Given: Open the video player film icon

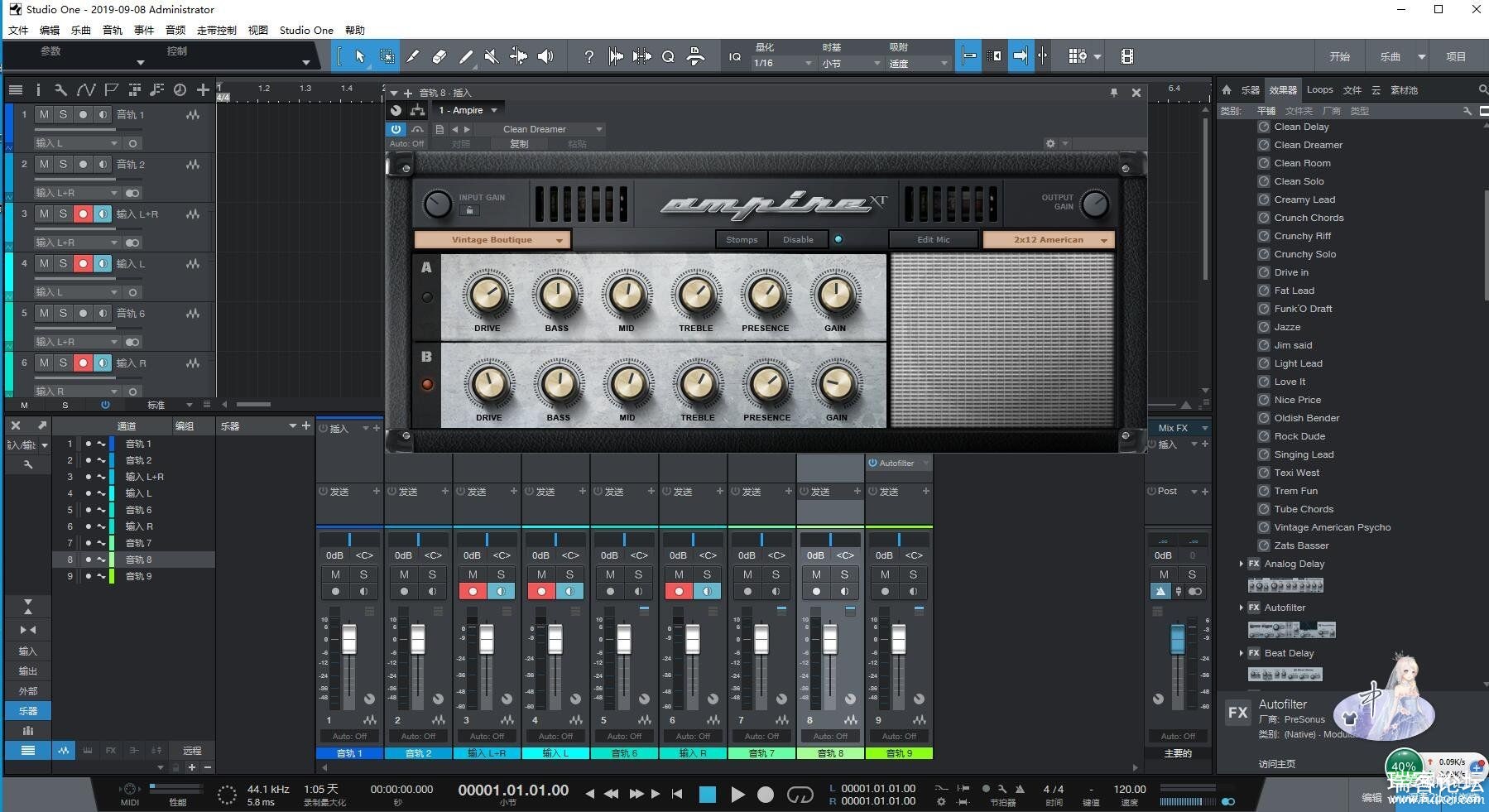Looking at the screenshot, I should (x=1126, y=56).
